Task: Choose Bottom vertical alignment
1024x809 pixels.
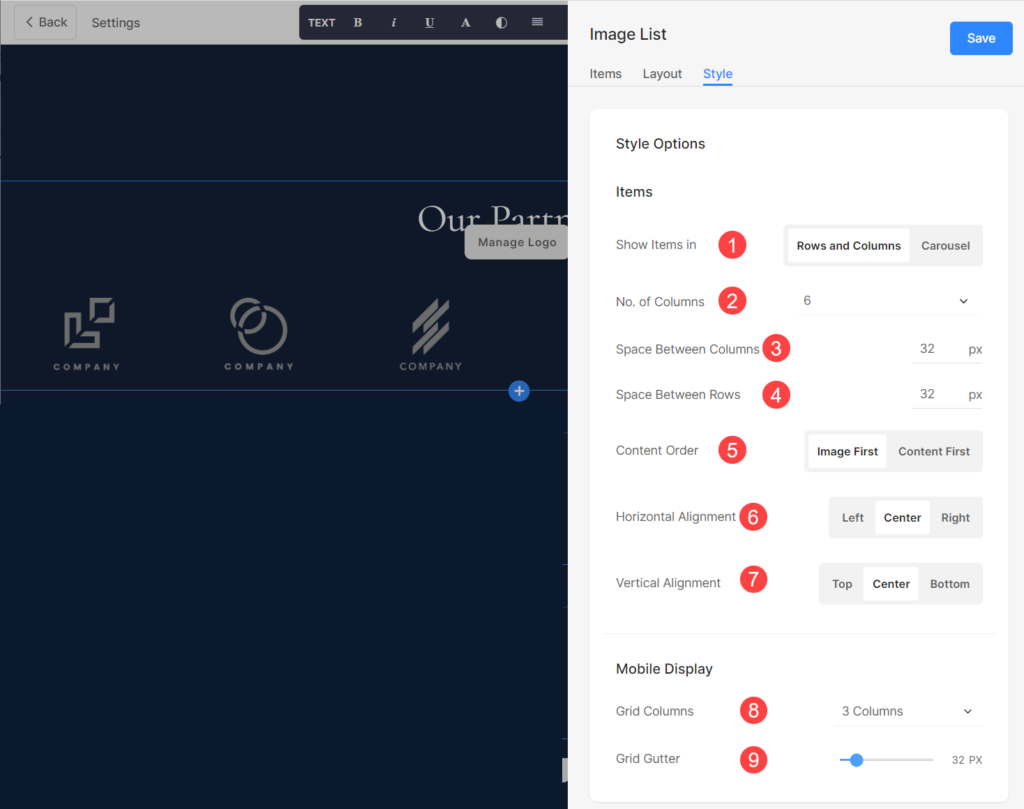Action: tap(949, 584)
